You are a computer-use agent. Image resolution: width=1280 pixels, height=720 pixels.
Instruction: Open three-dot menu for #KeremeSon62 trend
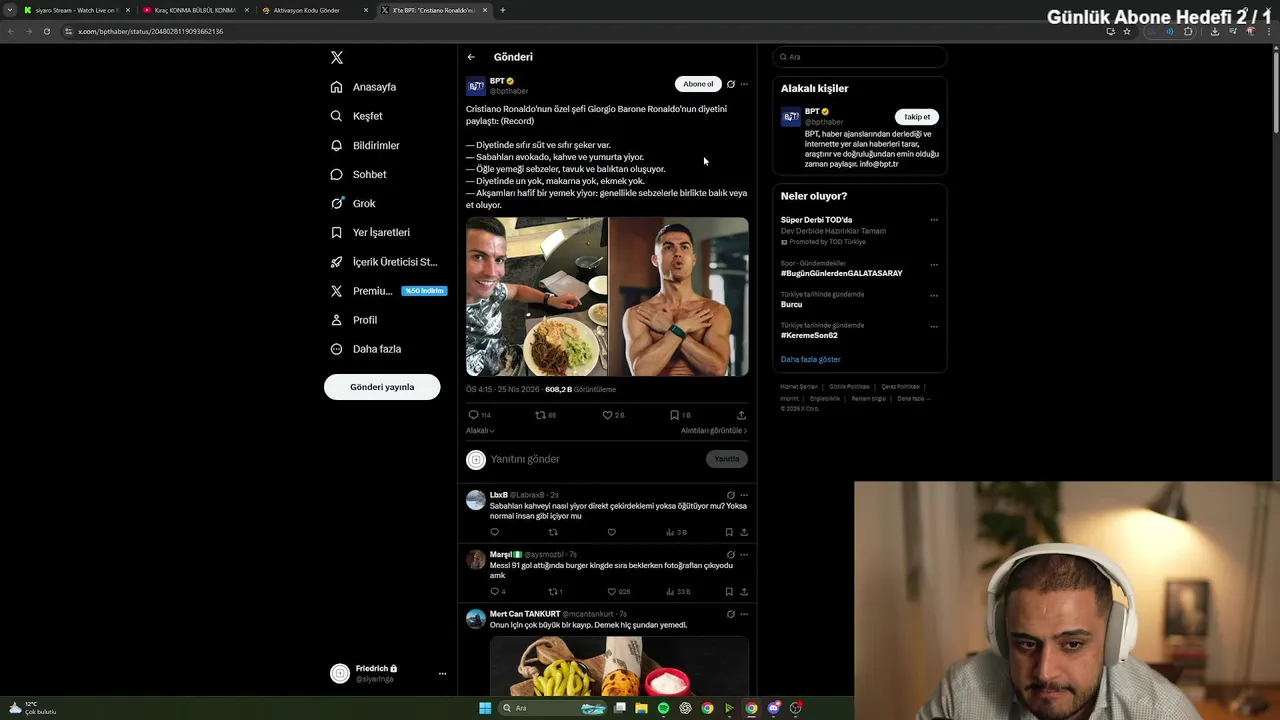click(934, 326)
